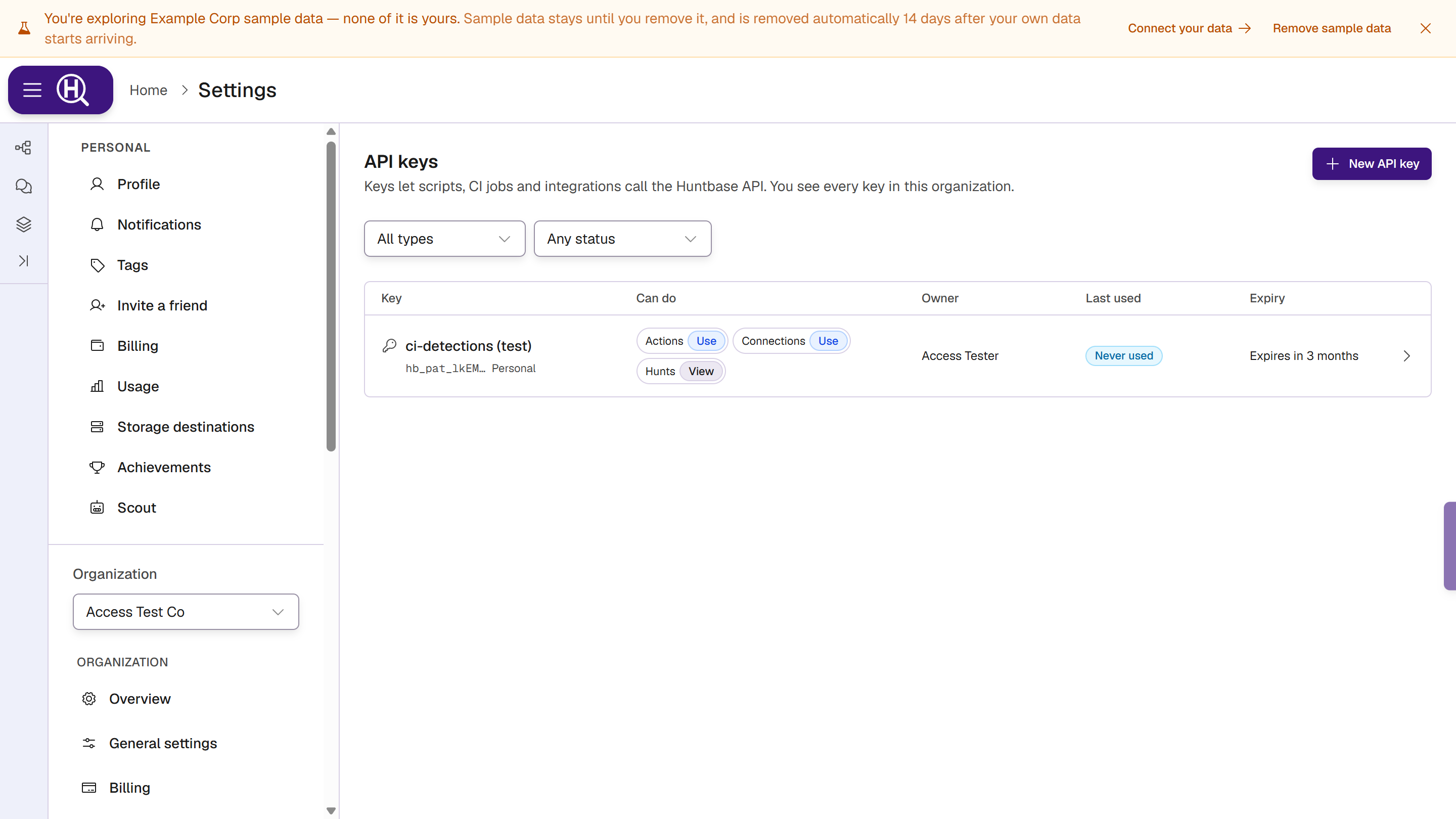Image resolution: width=1456 pixels, height=819 pixels.
Task: Click the Tags label icon
Action: point(97,265)
